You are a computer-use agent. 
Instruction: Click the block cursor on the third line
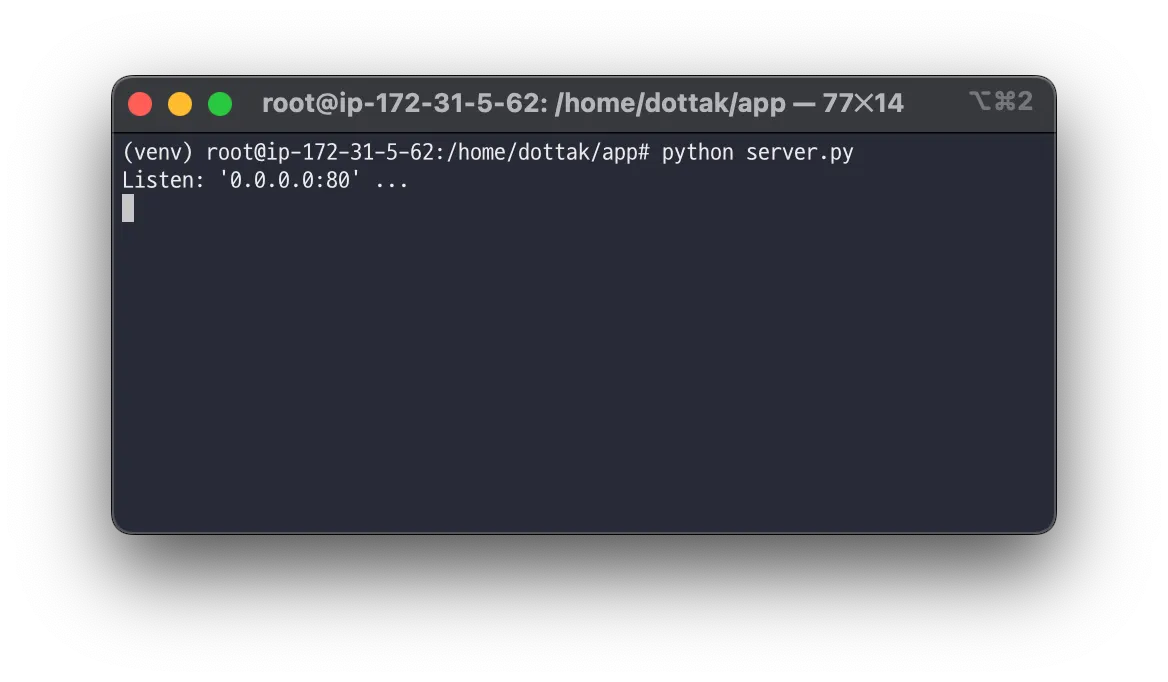pyautogui.click(x=128, y=208)
